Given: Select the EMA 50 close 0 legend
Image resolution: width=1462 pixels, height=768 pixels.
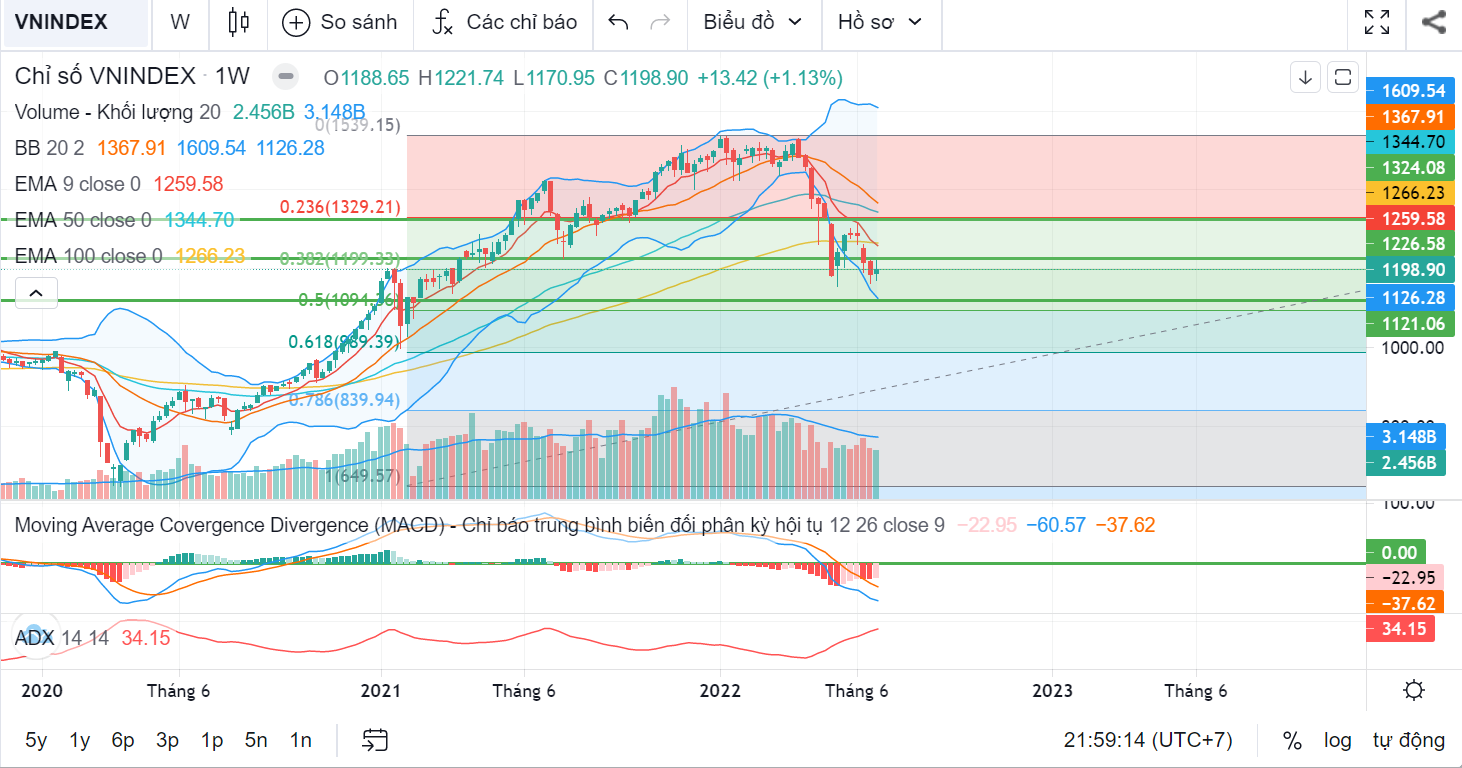Looking at the screenshot, I should (x=83, y=220).
